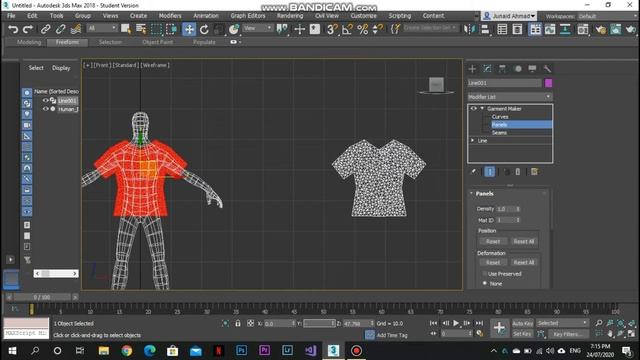Activate the Select and Rotate tool

click(x=204, y=29)
